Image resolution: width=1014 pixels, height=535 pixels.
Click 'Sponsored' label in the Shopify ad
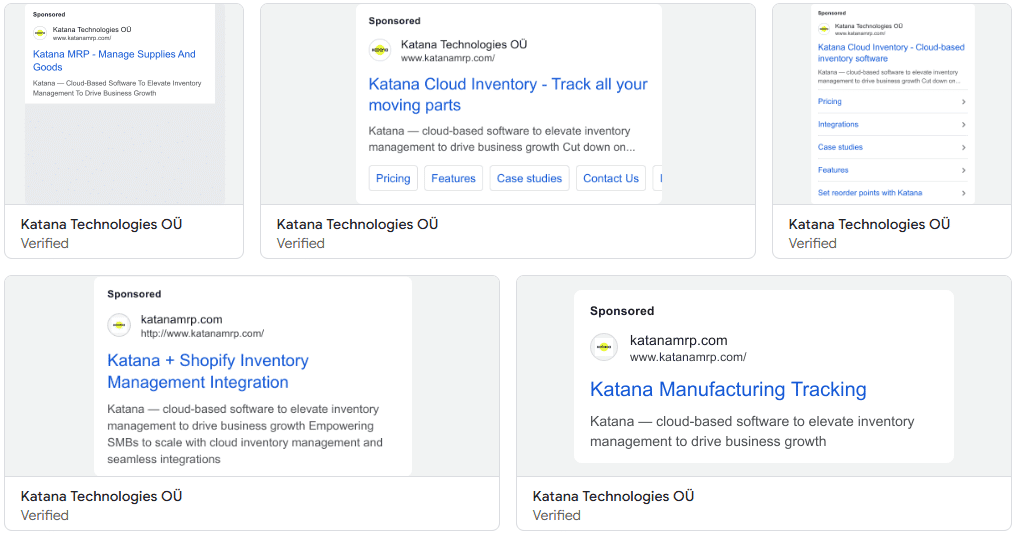pos(134,294)
